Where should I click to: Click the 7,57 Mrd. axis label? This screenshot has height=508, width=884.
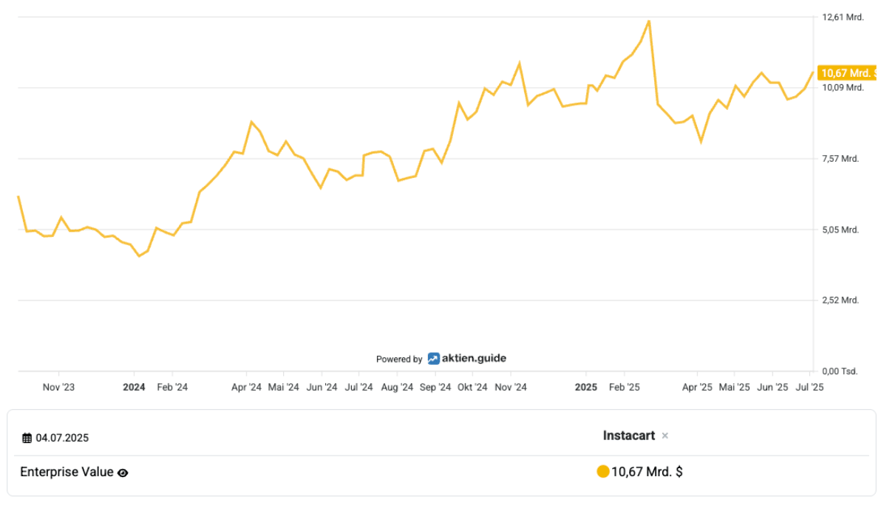841,159
